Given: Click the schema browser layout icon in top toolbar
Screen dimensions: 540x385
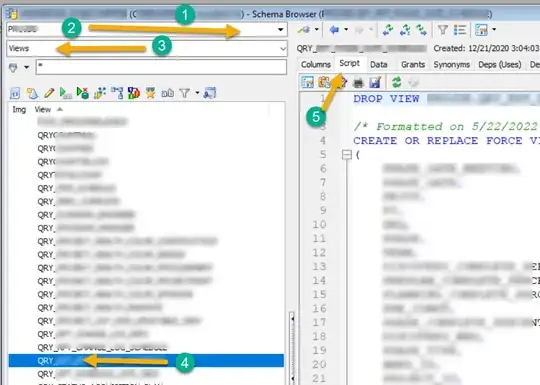Looking at the screenshot, I should tap(481, 30).
